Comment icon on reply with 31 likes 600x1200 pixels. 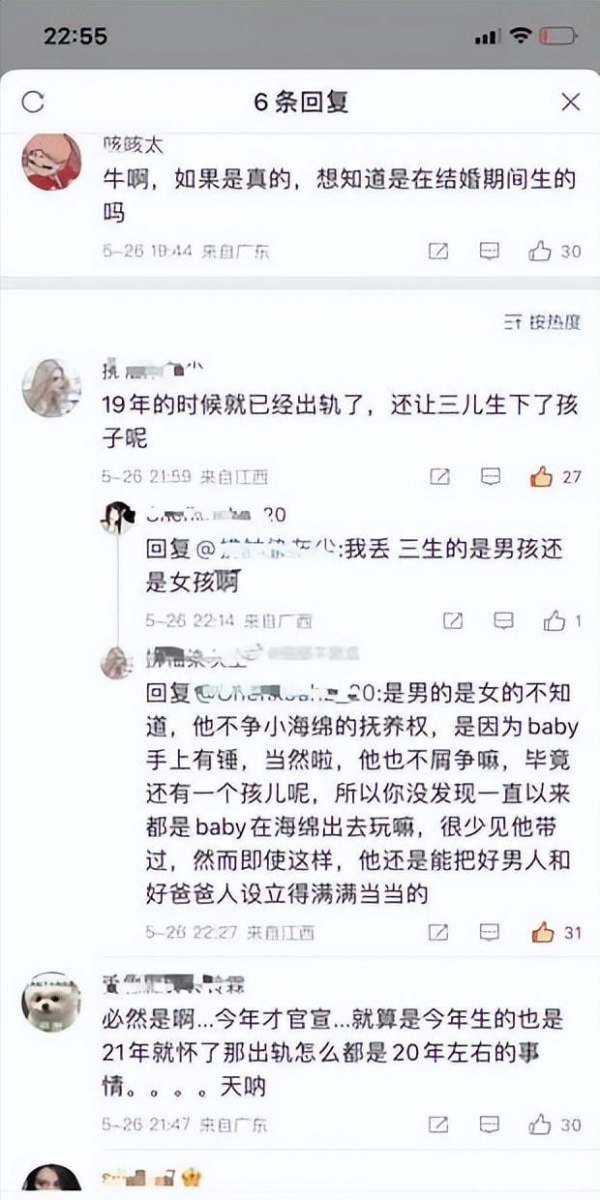pos(490,932)
